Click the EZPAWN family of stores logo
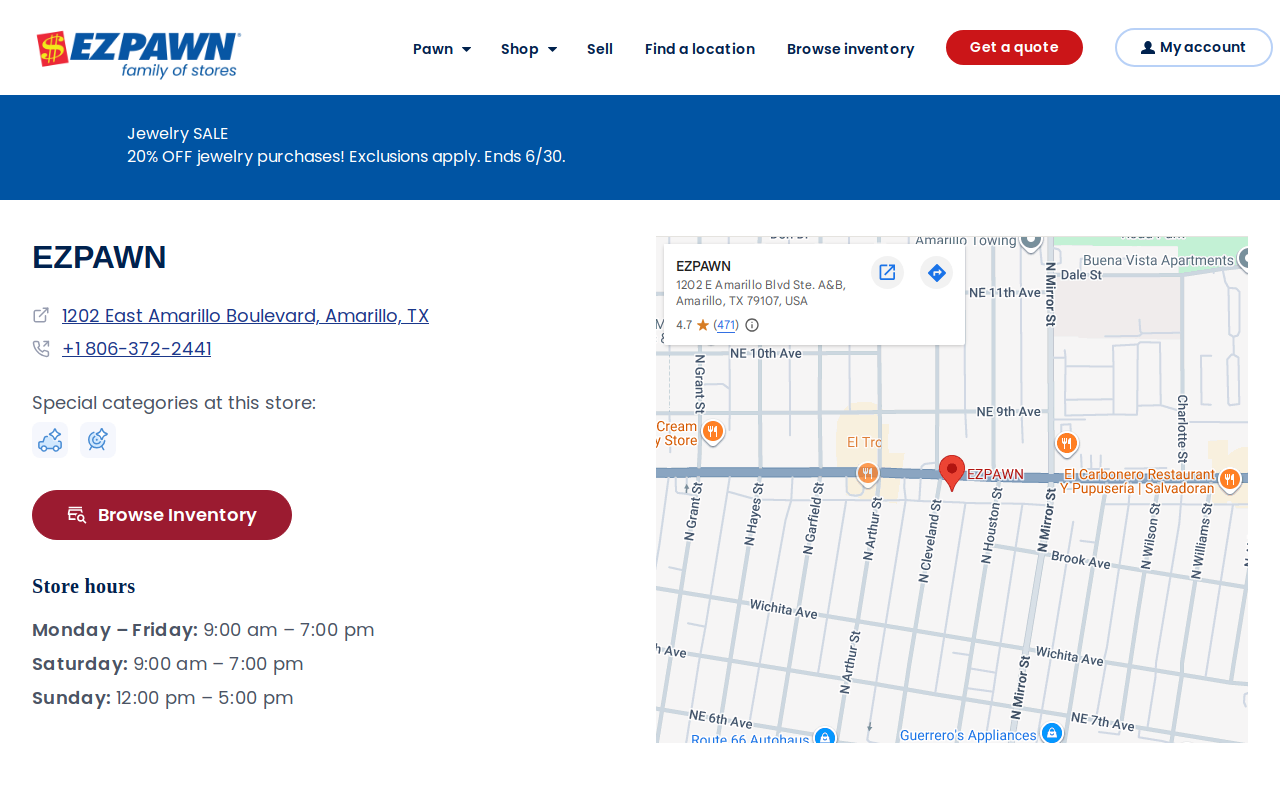The width and height of the screenshot is (1280, 800). [x=138, y=54]
